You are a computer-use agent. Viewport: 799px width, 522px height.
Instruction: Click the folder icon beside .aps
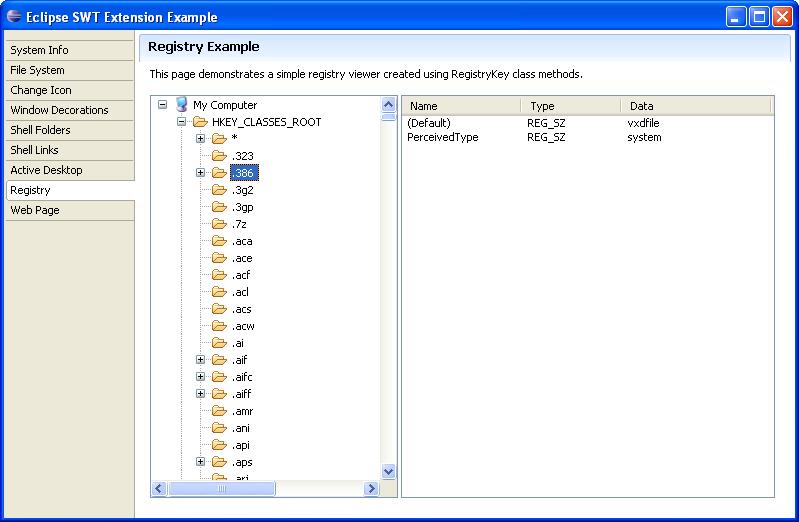[x=219, y=462]
